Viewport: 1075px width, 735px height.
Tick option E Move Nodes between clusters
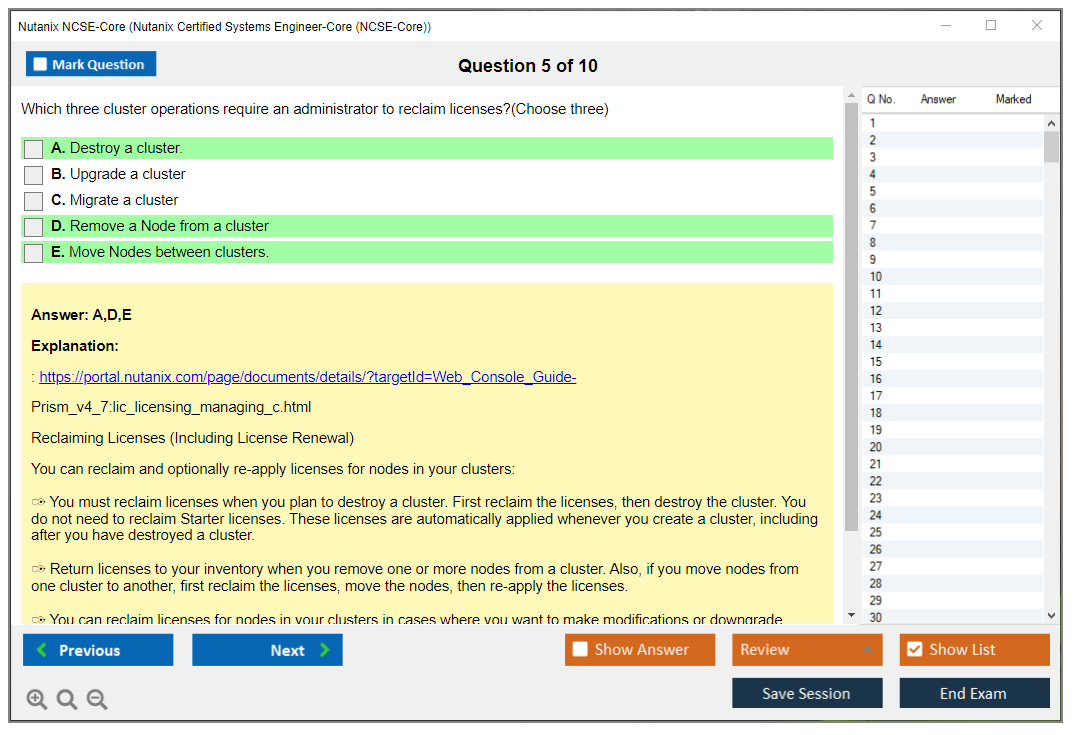pyautogui.click(x=34, y=253)
